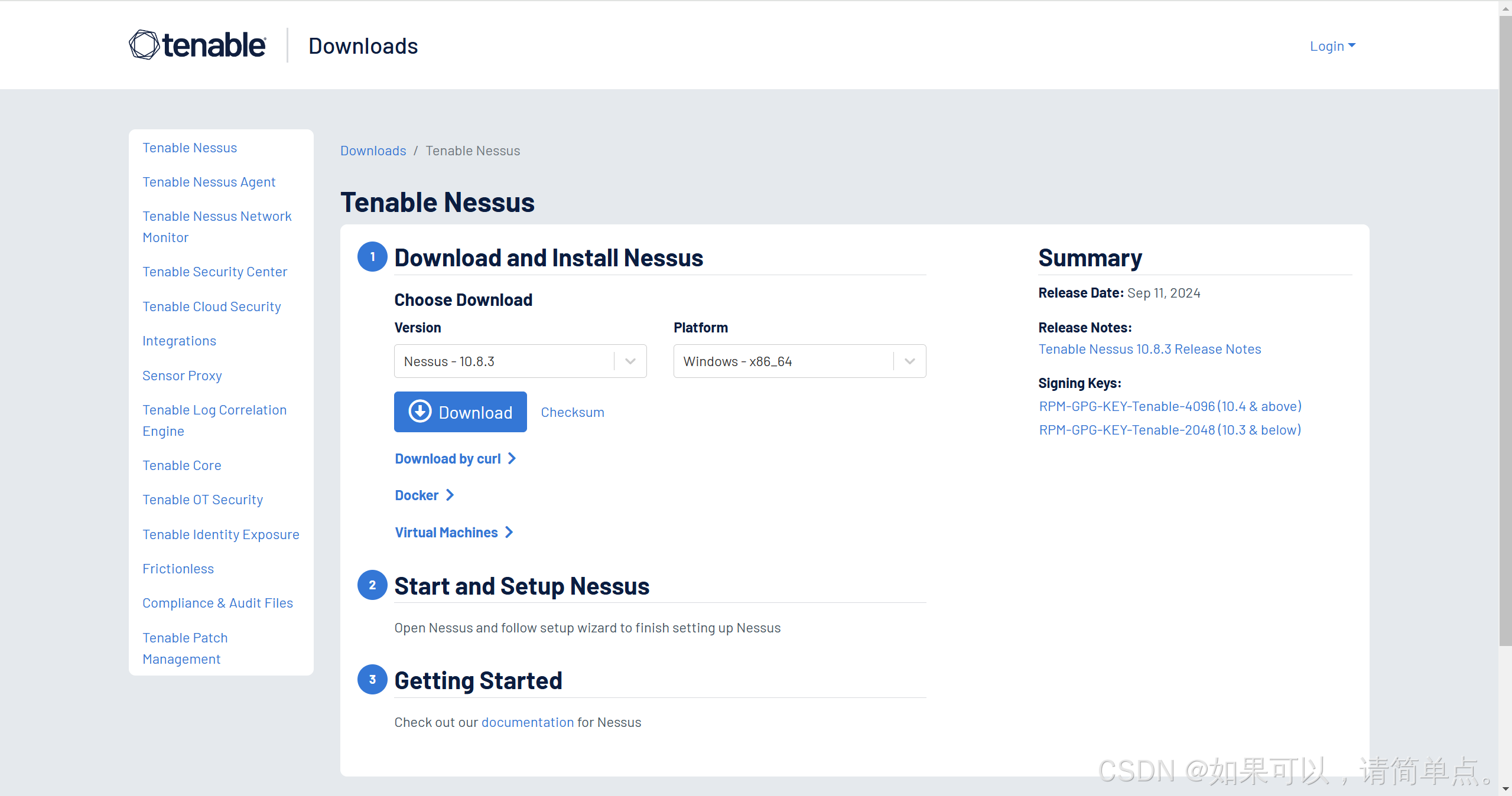This screenshot has width=1512, height=796.
Task: Click step 1 numbered circle badge
Action: [372, 257]
